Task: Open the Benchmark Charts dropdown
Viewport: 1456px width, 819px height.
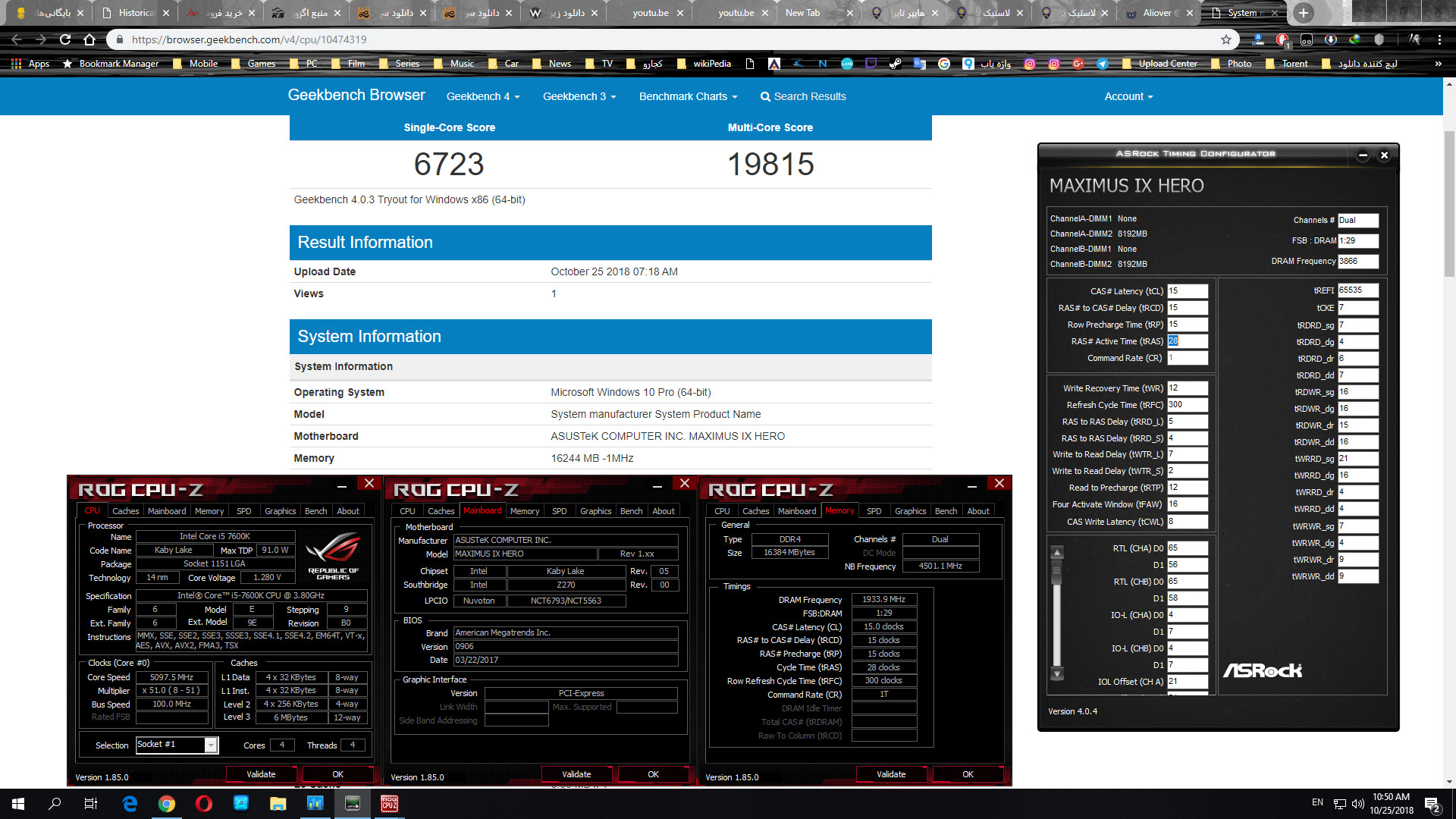Action: 688,96
